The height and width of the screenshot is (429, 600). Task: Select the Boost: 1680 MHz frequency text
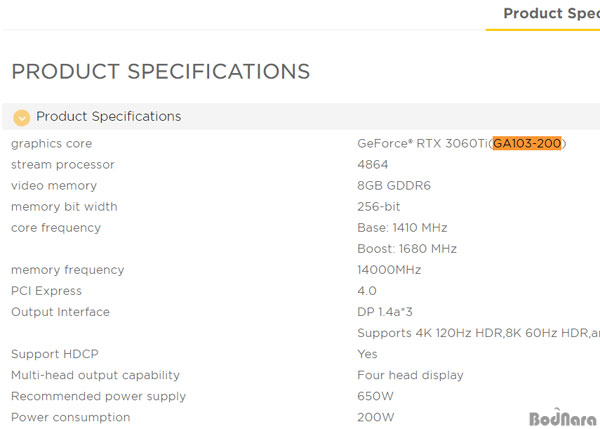tap(407, 249)
